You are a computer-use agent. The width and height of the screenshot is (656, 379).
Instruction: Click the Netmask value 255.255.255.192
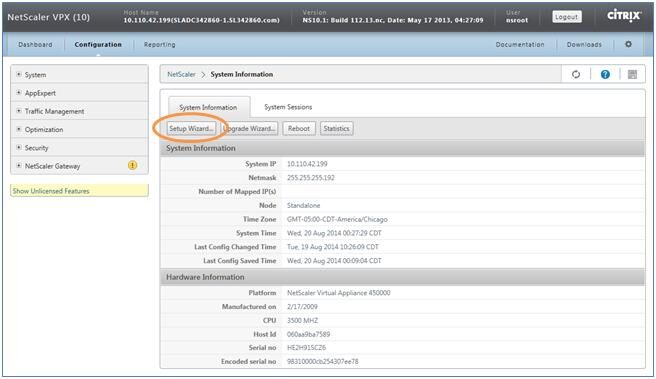coord(310,178)
